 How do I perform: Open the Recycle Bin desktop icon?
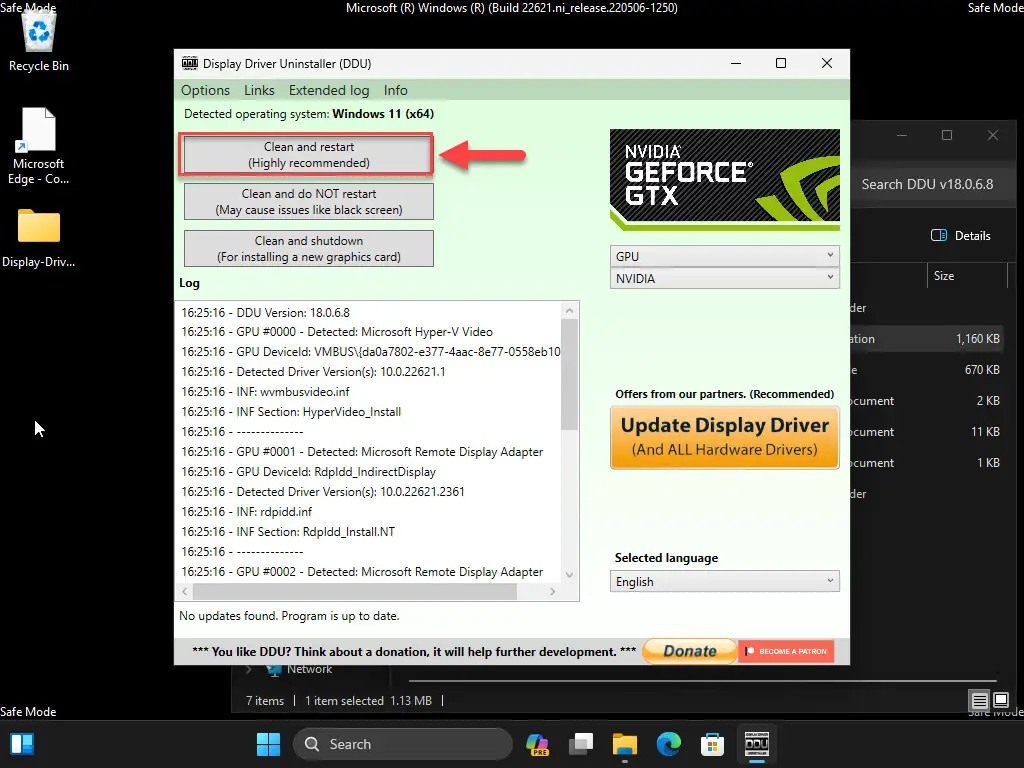point(39,40)
